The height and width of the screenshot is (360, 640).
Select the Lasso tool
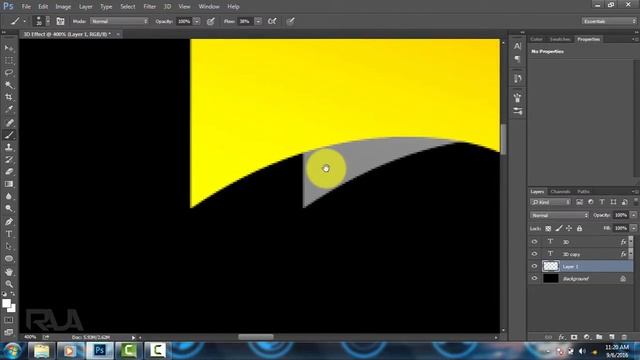coord(9,73)
